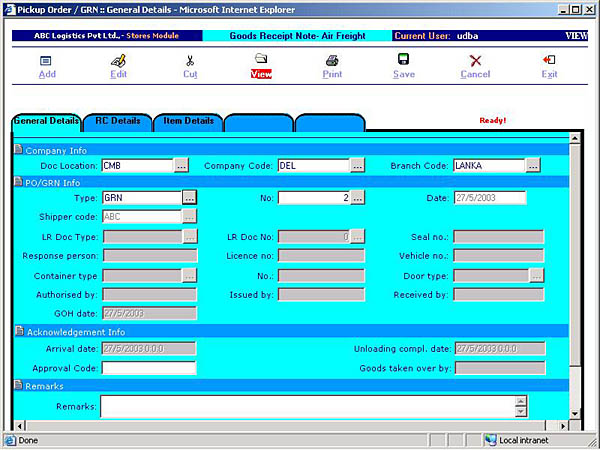Viewport: 600px width, 450px height.
Task: Click the Cancel X icon
Action: 475,61
